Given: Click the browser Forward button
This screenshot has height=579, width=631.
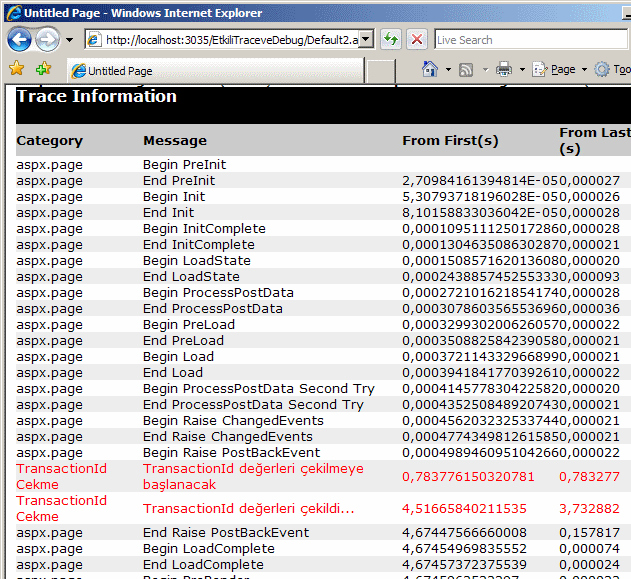Looking at the screenshot, I should point(47,40).
